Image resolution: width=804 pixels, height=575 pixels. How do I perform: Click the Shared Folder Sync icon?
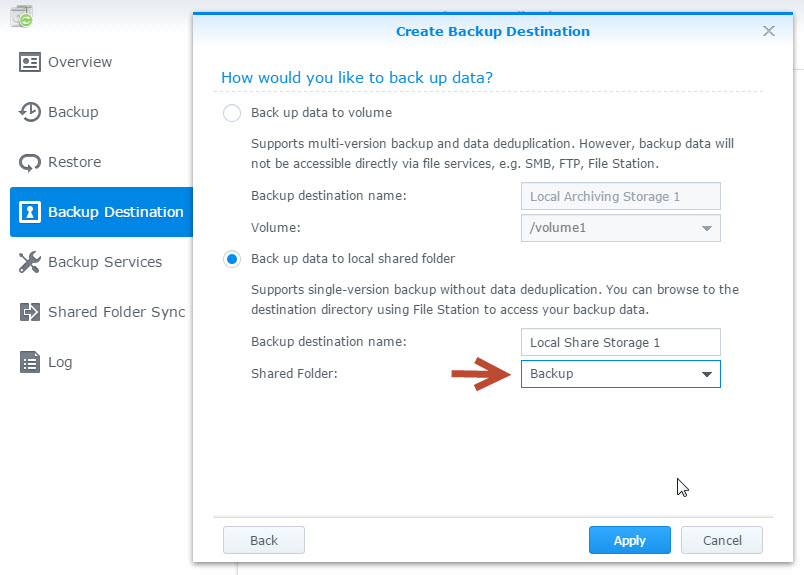tap(30, 312)
